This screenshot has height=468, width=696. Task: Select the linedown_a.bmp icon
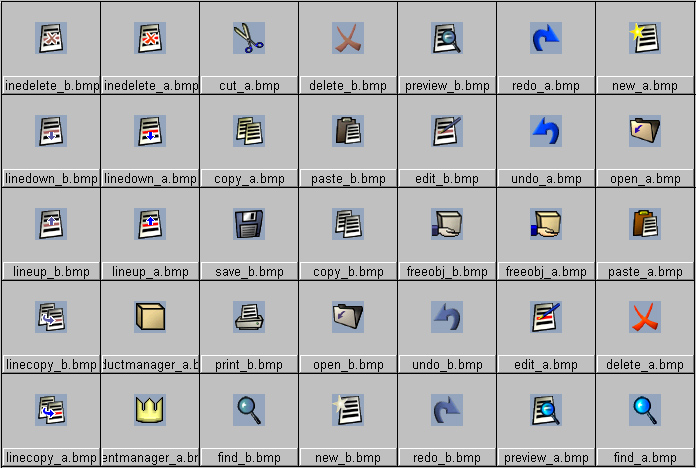(x=150, y=131)
